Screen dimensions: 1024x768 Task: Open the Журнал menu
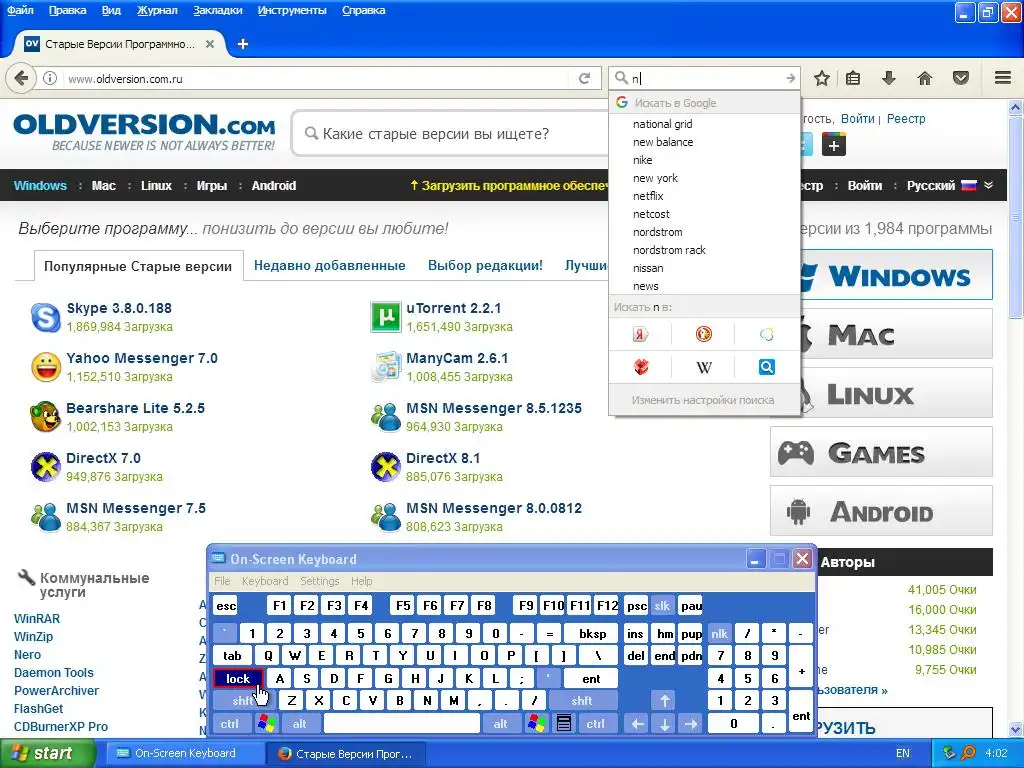(157, 10)
